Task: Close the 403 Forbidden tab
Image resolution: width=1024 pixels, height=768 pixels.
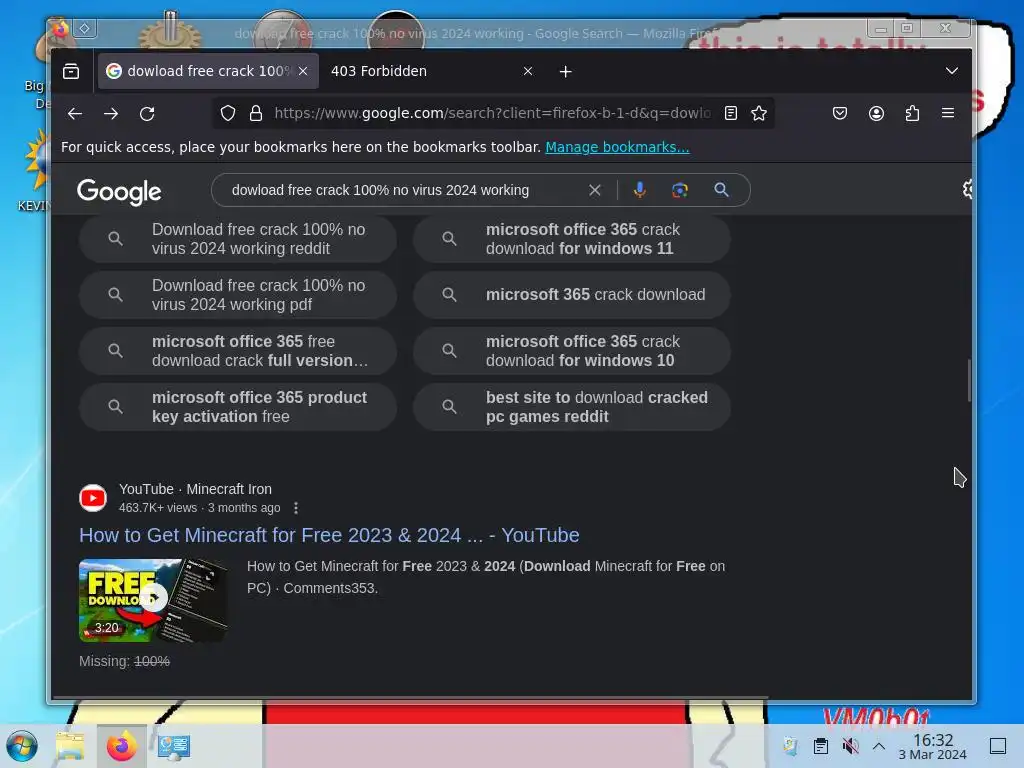Action: coord(528,71)
